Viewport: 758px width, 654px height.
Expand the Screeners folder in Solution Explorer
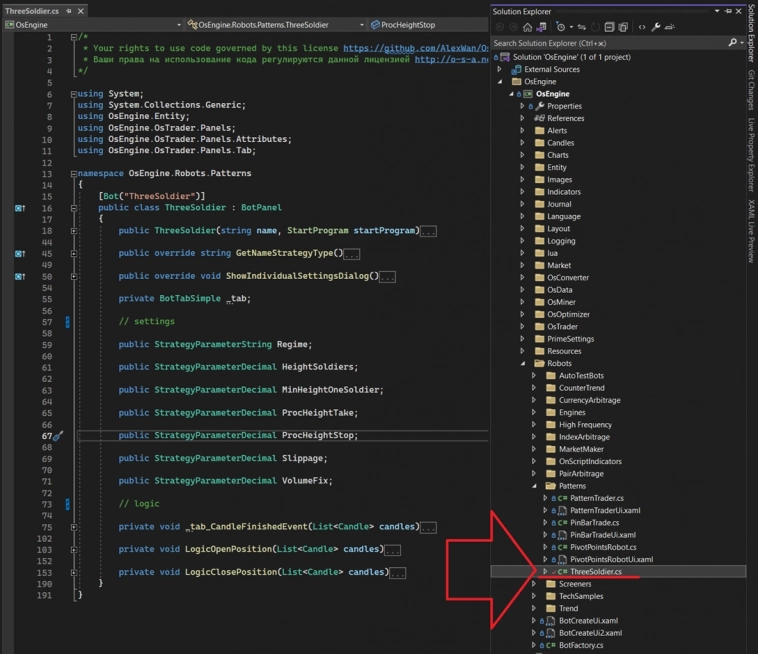click(535, 584)
